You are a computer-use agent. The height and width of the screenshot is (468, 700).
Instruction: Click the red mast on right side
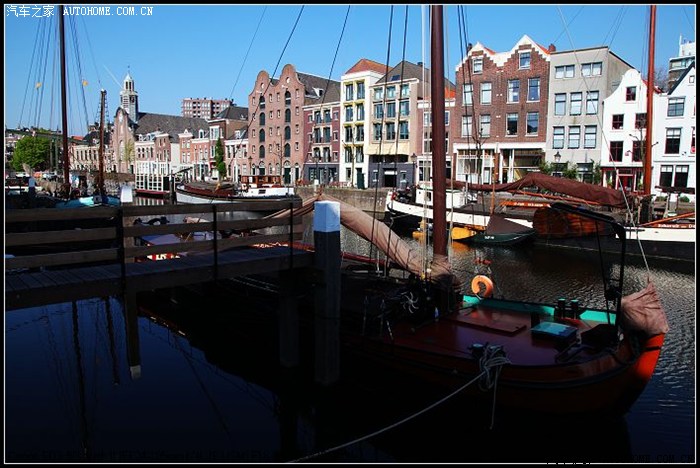click(x=650, y=100)
